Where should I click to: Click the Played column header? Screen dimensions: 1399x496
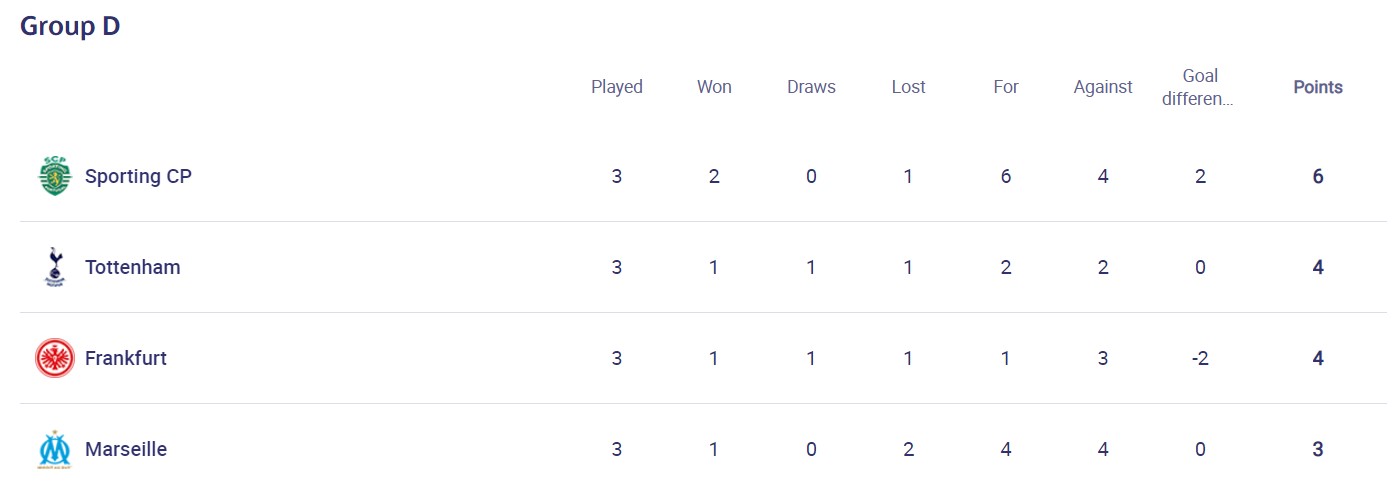pos(617,87)
